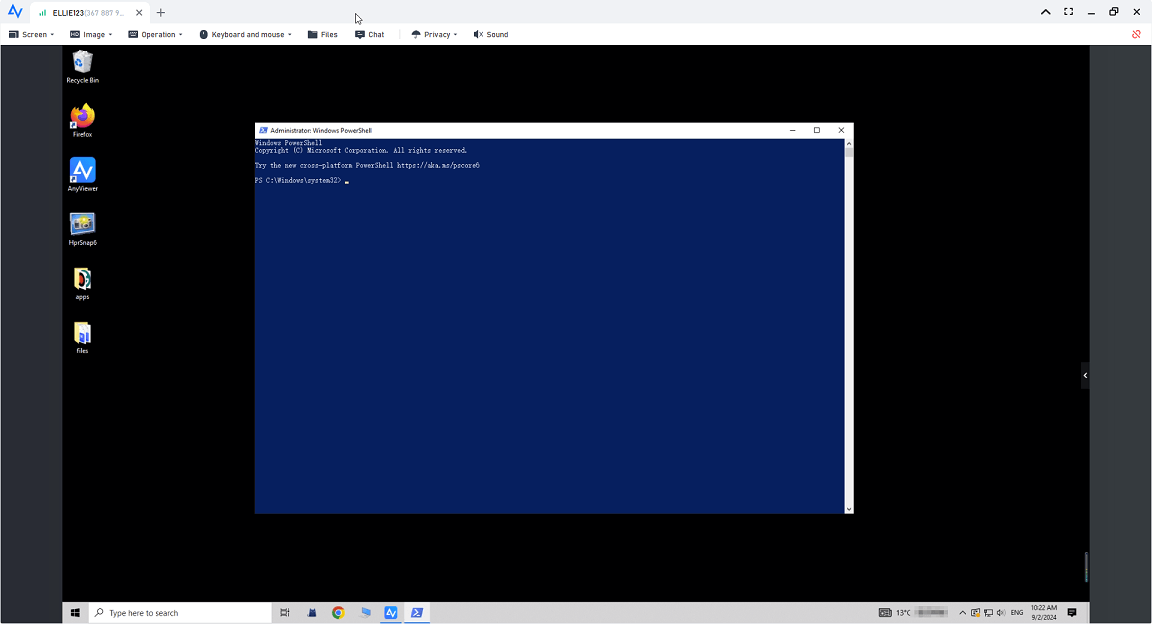Click the ENG language indicator

1017,612
